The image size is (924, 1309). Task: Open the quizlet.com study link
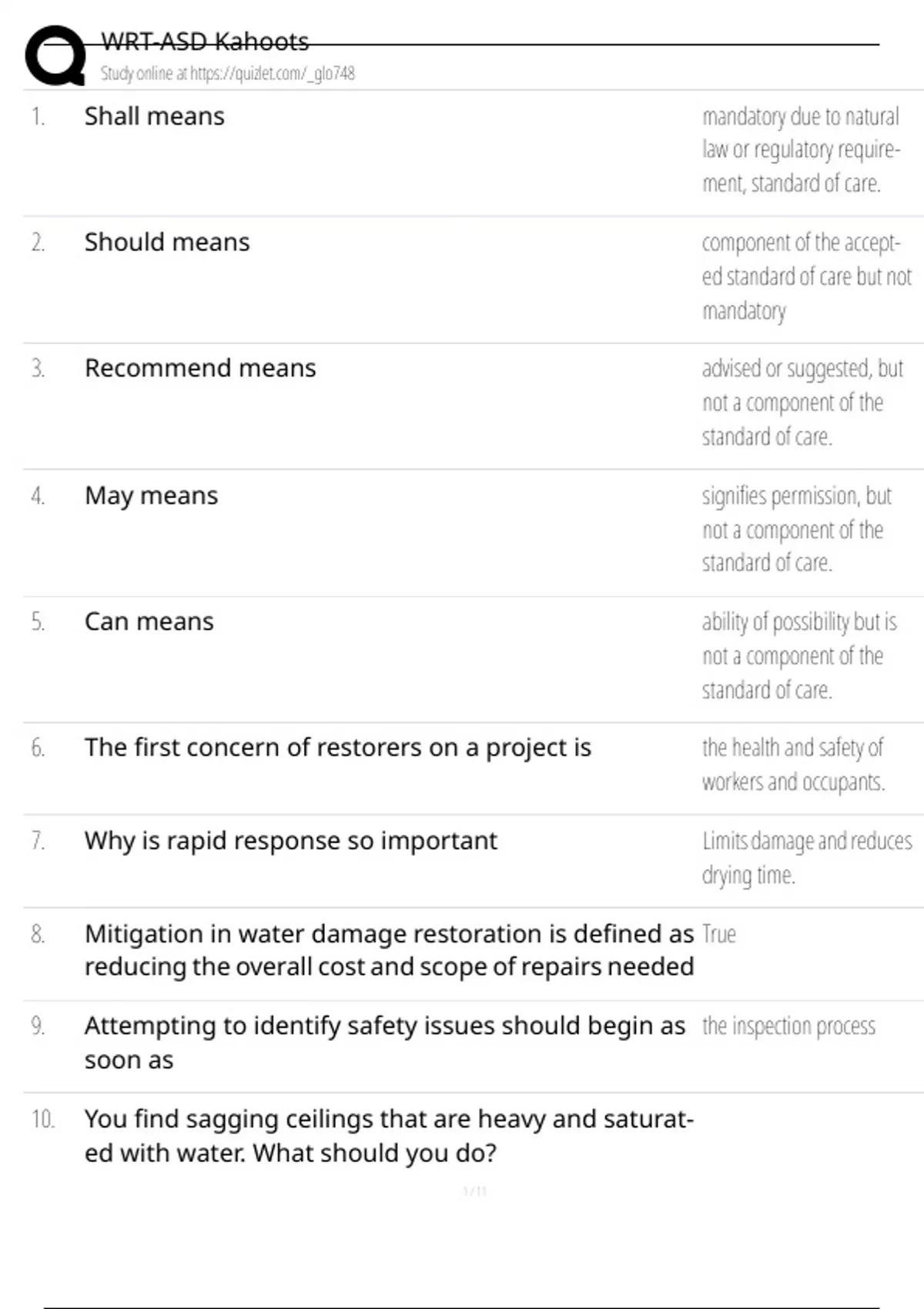tap(227, 74)
